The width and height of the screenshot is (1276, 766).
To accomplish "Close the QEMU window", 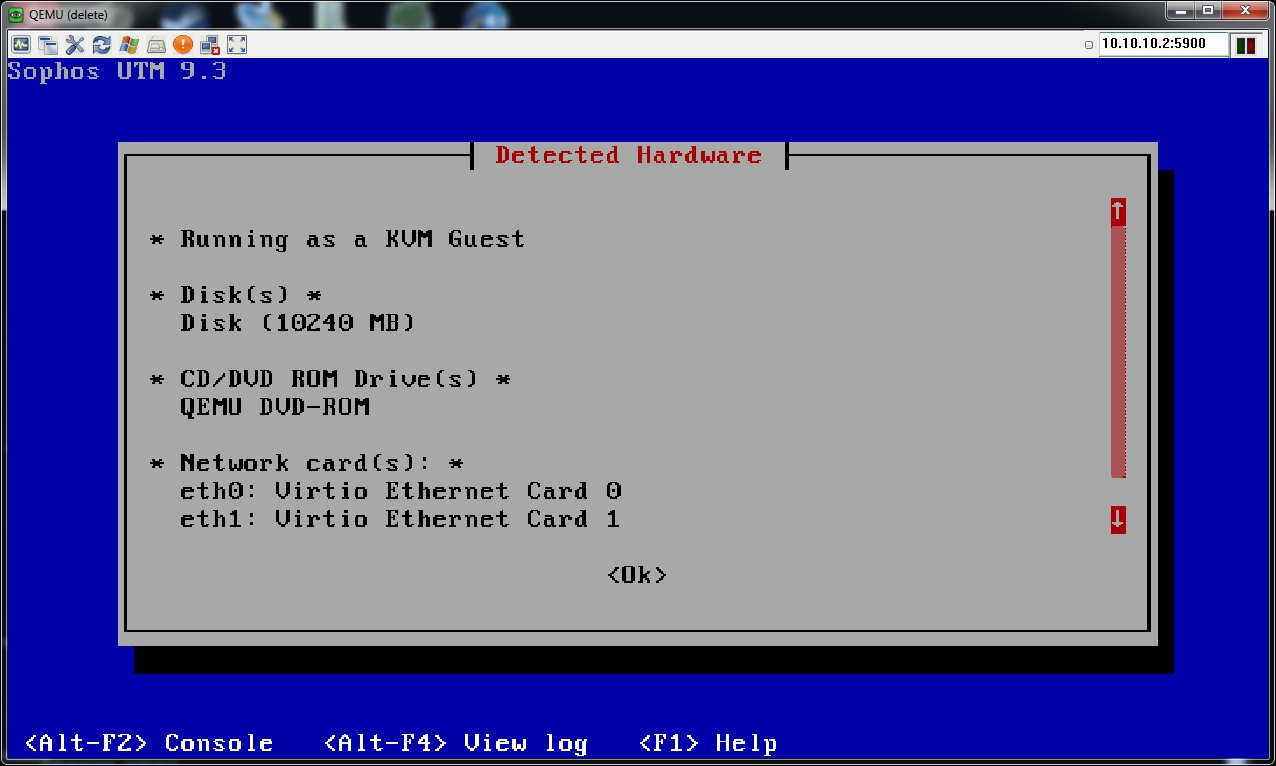I will [x=1246, y=11].
